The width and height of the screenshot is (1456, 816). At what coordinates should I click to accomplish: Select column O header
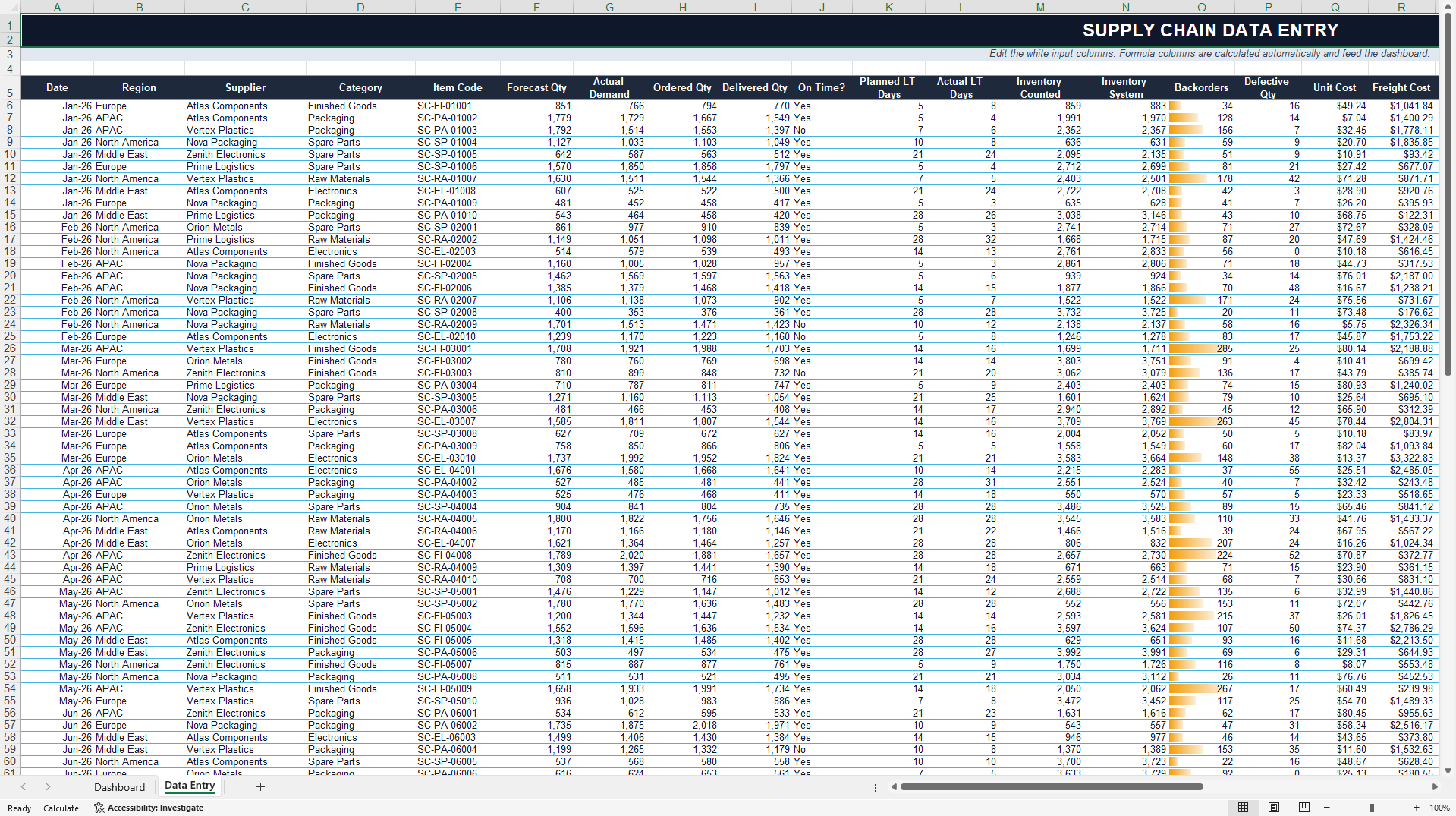pyautogui.click(x=1201, y=7)
